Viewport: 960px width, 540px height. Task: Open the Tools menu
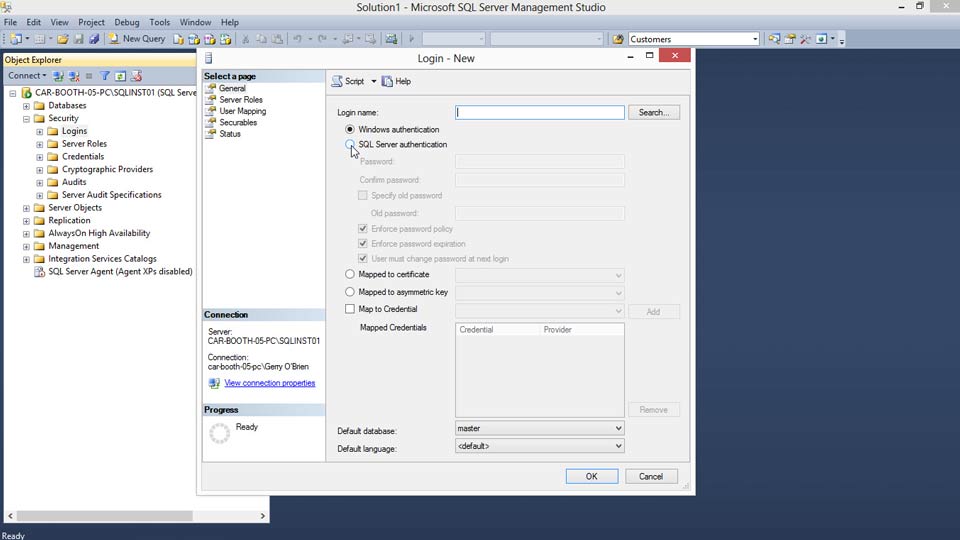pos(159,22)
